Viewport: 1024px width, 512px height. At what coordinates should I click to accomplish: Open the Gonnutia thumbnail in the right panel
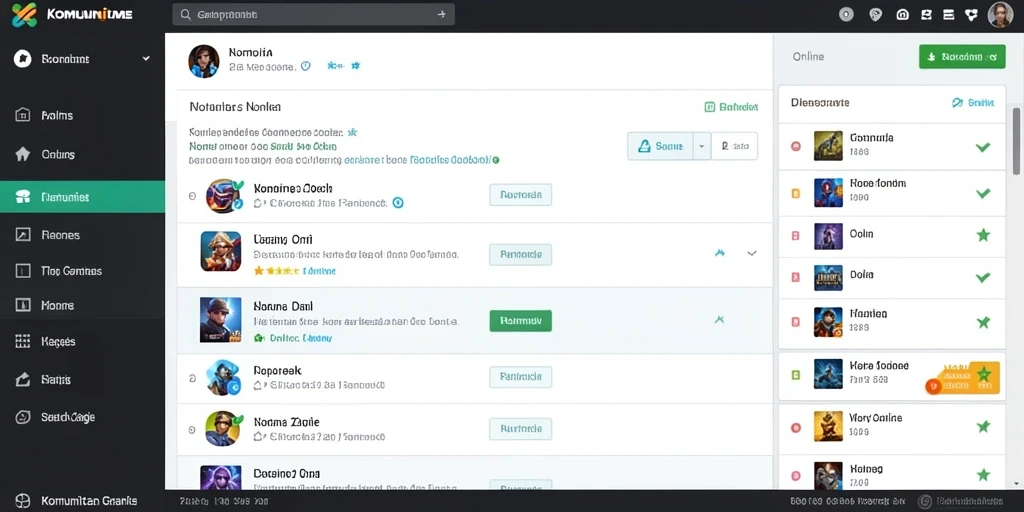click(828, 146)
